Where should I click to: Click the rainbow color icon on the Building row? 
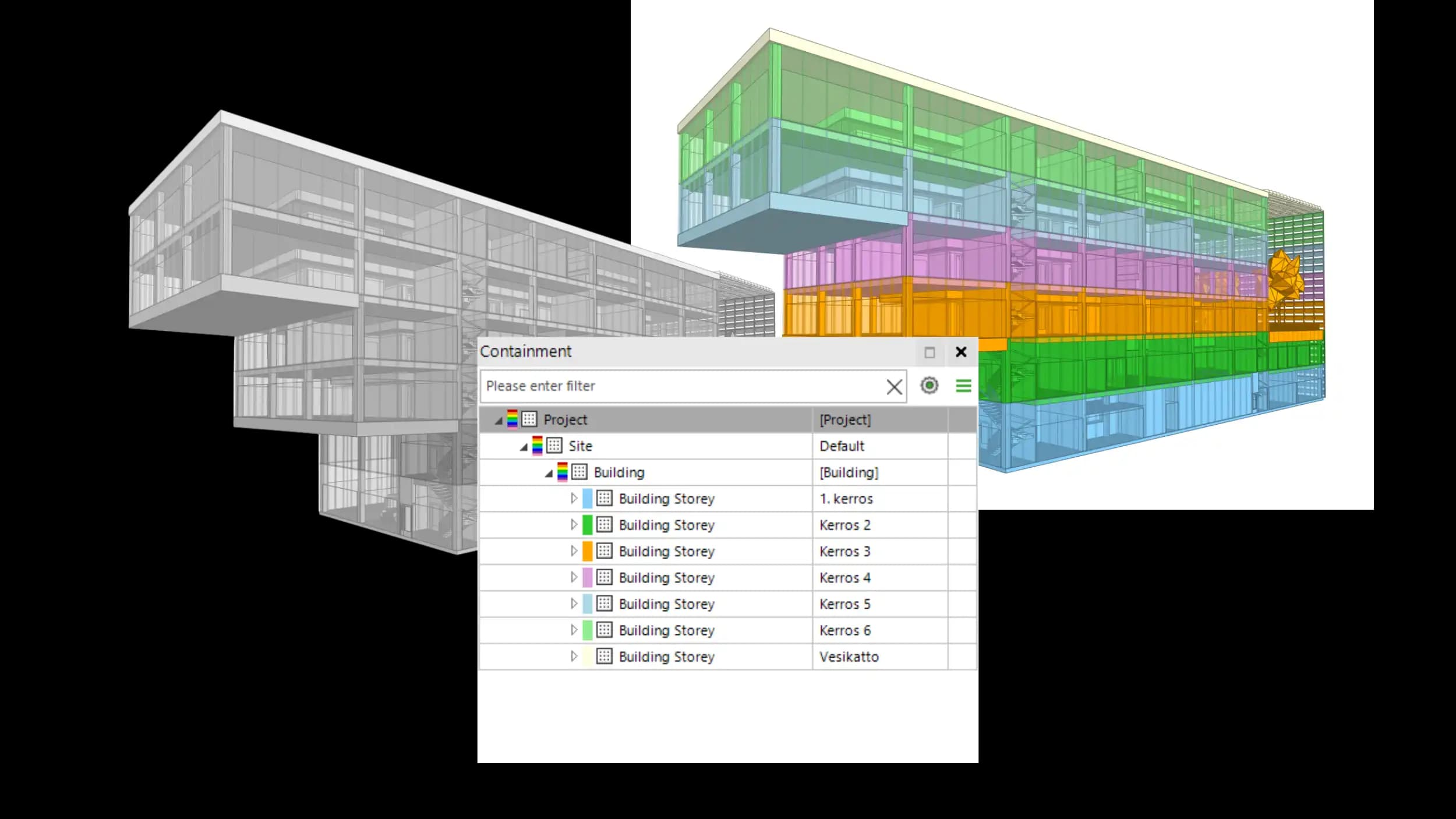coord(562,472)
